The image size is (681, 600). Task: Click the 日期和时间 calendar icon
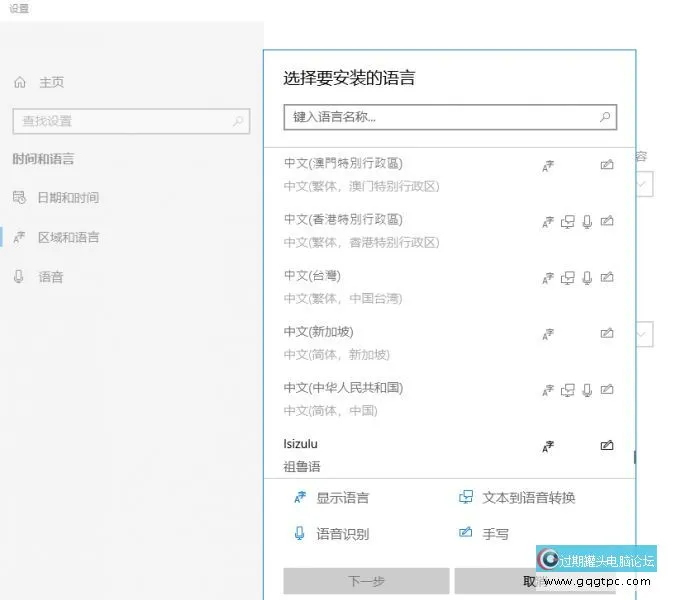(19, 197)
